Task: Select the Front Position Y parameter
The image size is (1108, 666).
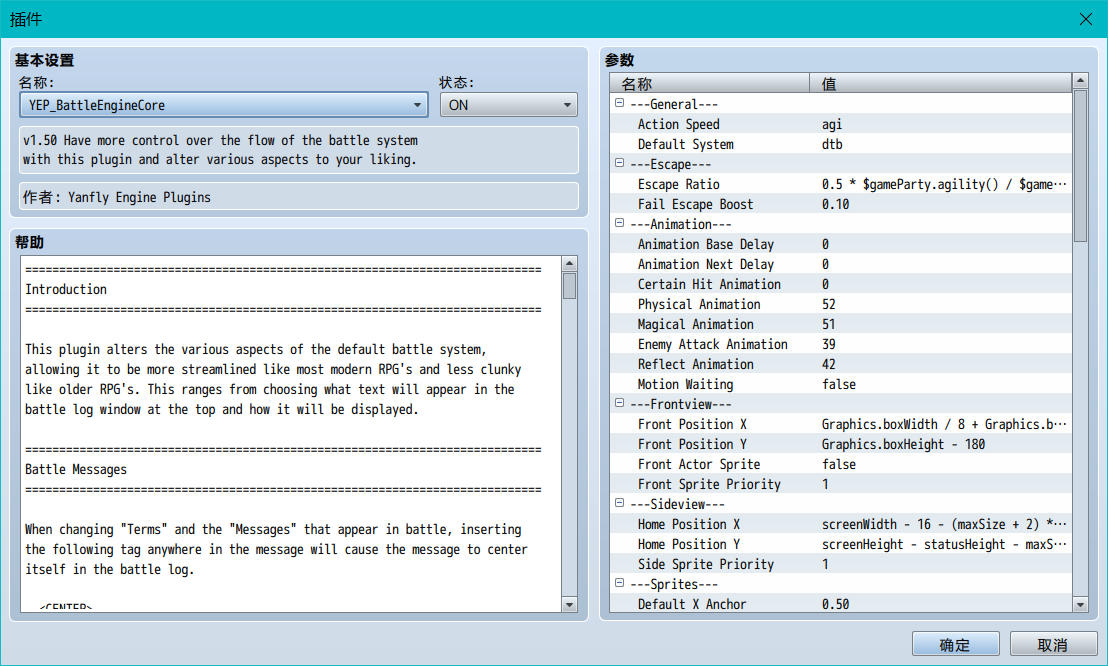Action: (x=841, y=444)
